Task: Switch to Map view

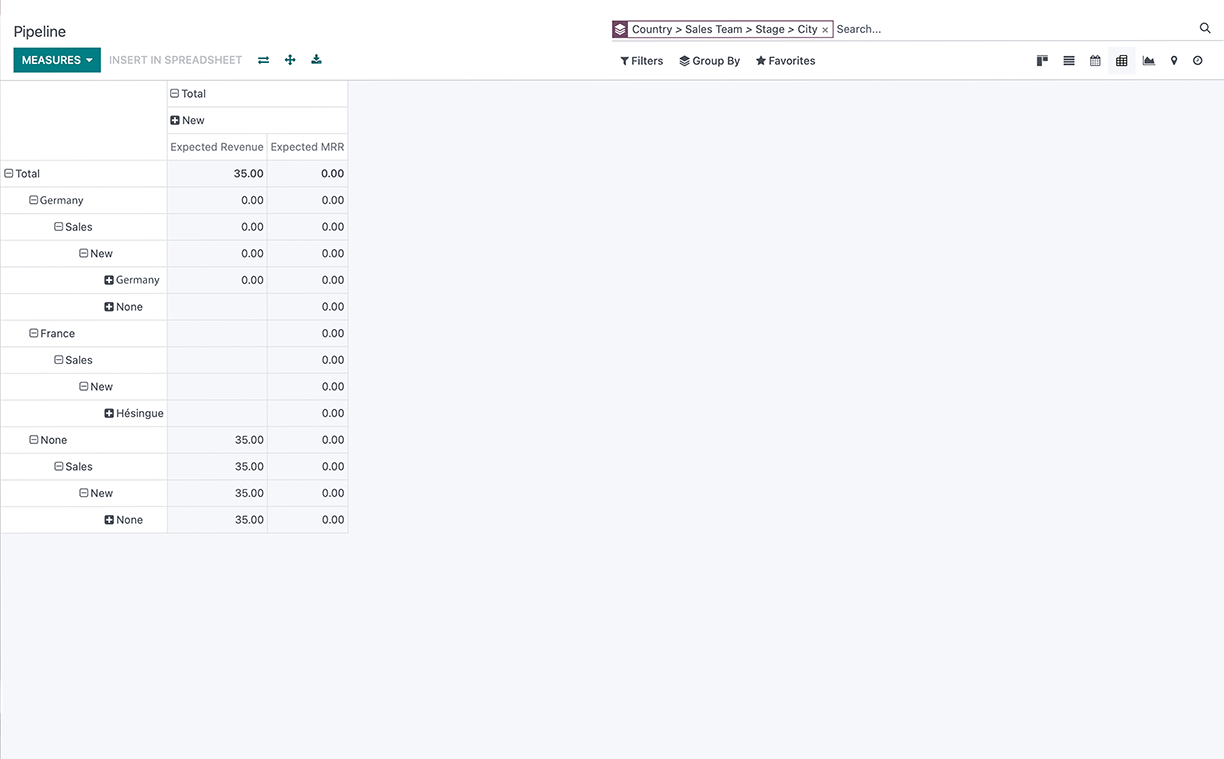Action: pos(1174,61)
